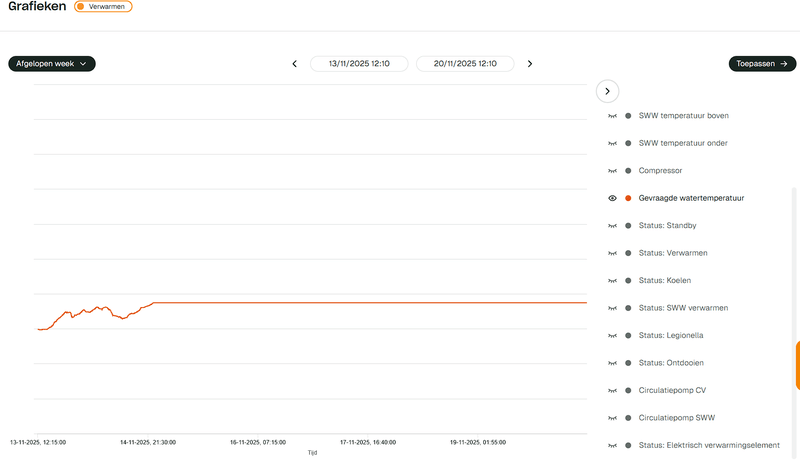Go to next date range arrow
The height and width of the screenshot is (465, 800).
[530, 64]
